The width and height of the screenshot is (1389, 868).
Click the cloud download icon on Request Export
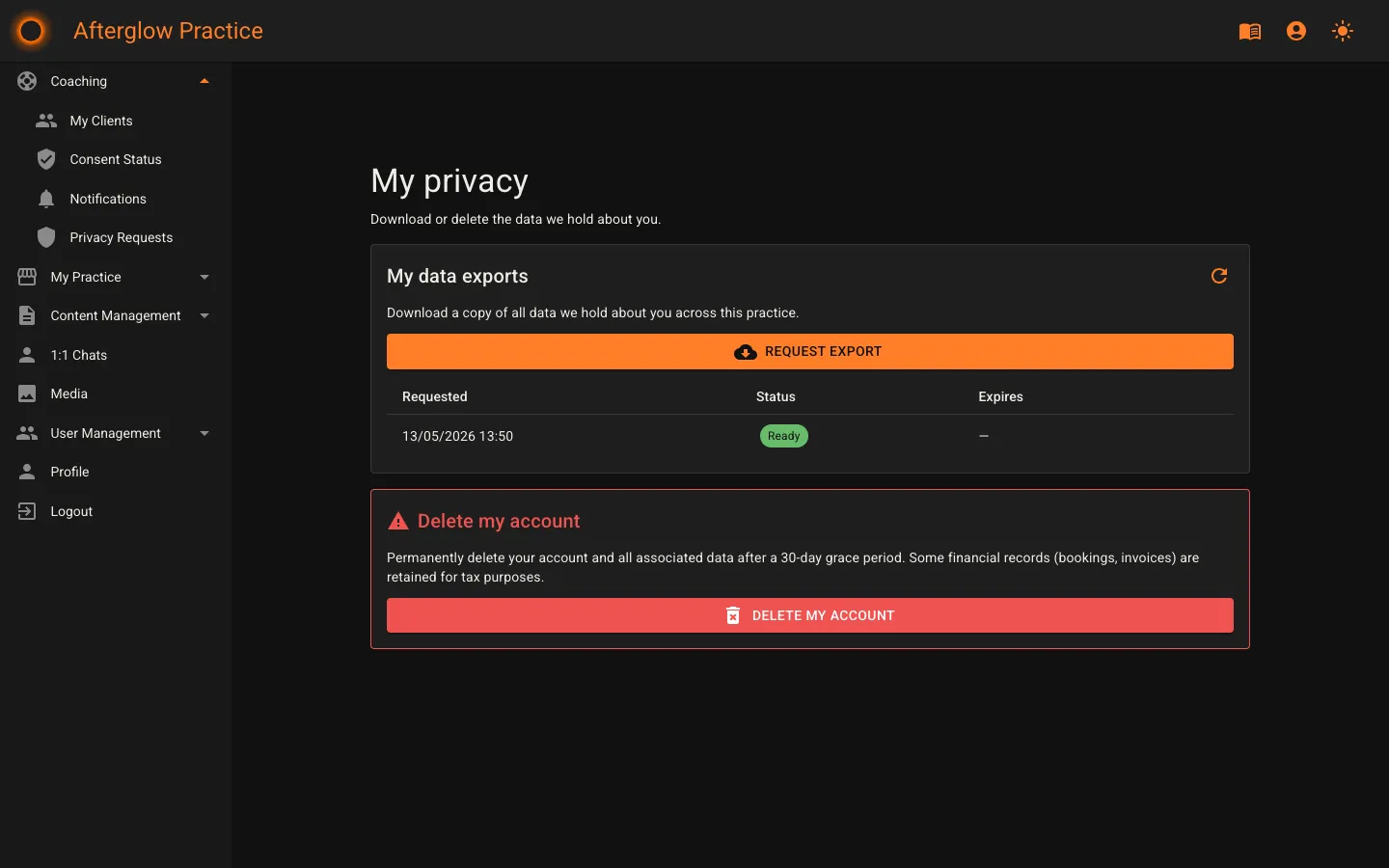746,352
